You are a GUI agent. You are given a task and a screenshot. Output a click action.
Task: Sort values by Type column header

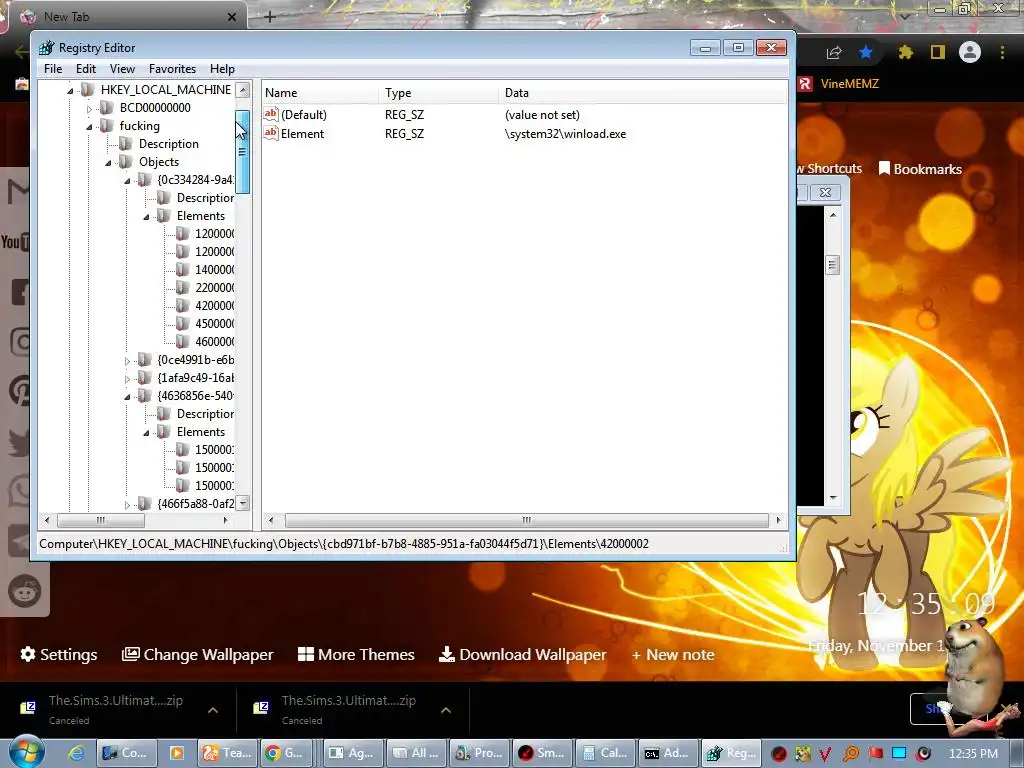pyautogui.click(x=438, y=93)
